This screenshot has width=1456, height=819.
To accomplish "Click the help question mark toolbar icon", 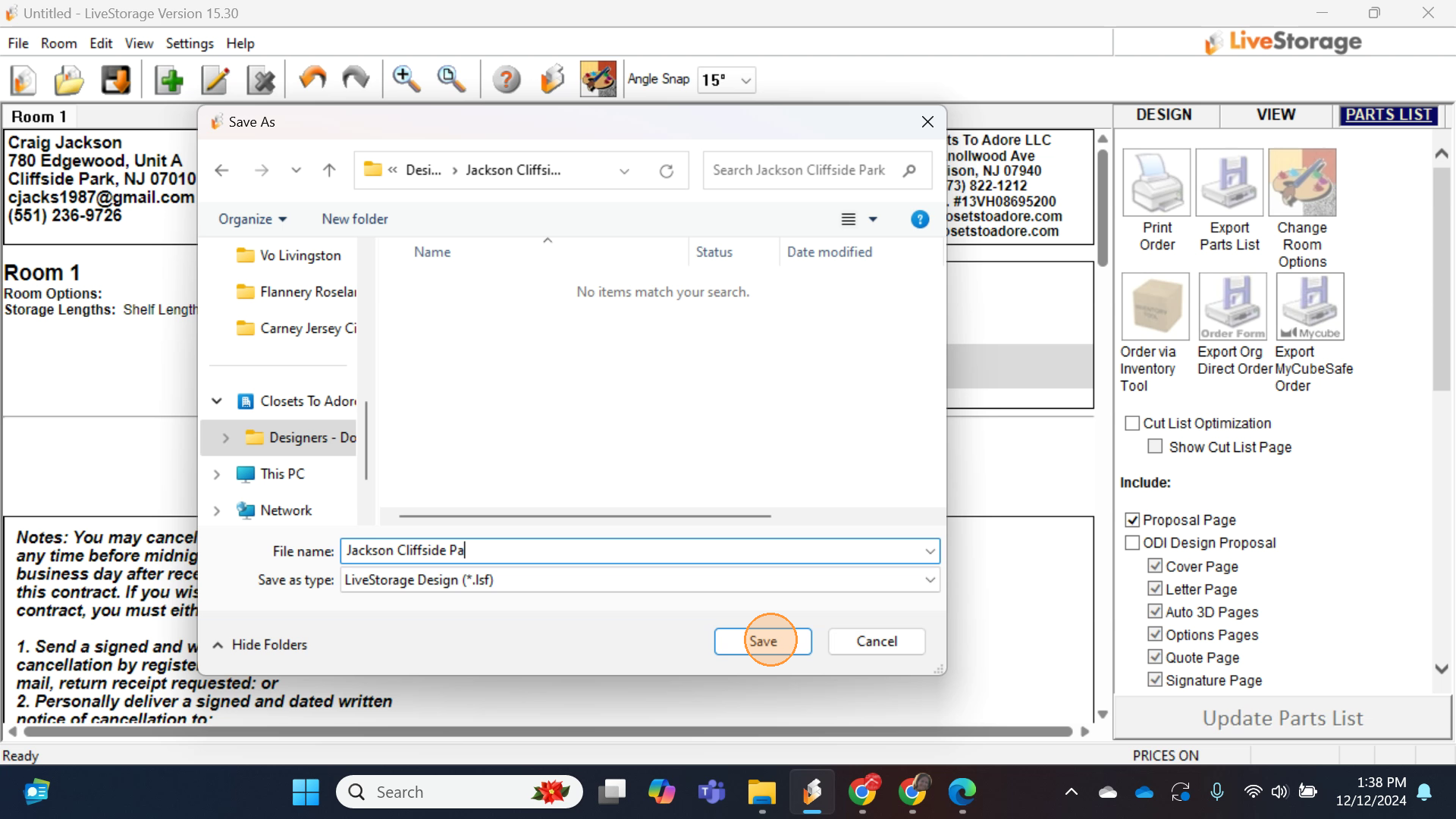I will (507, 80).
